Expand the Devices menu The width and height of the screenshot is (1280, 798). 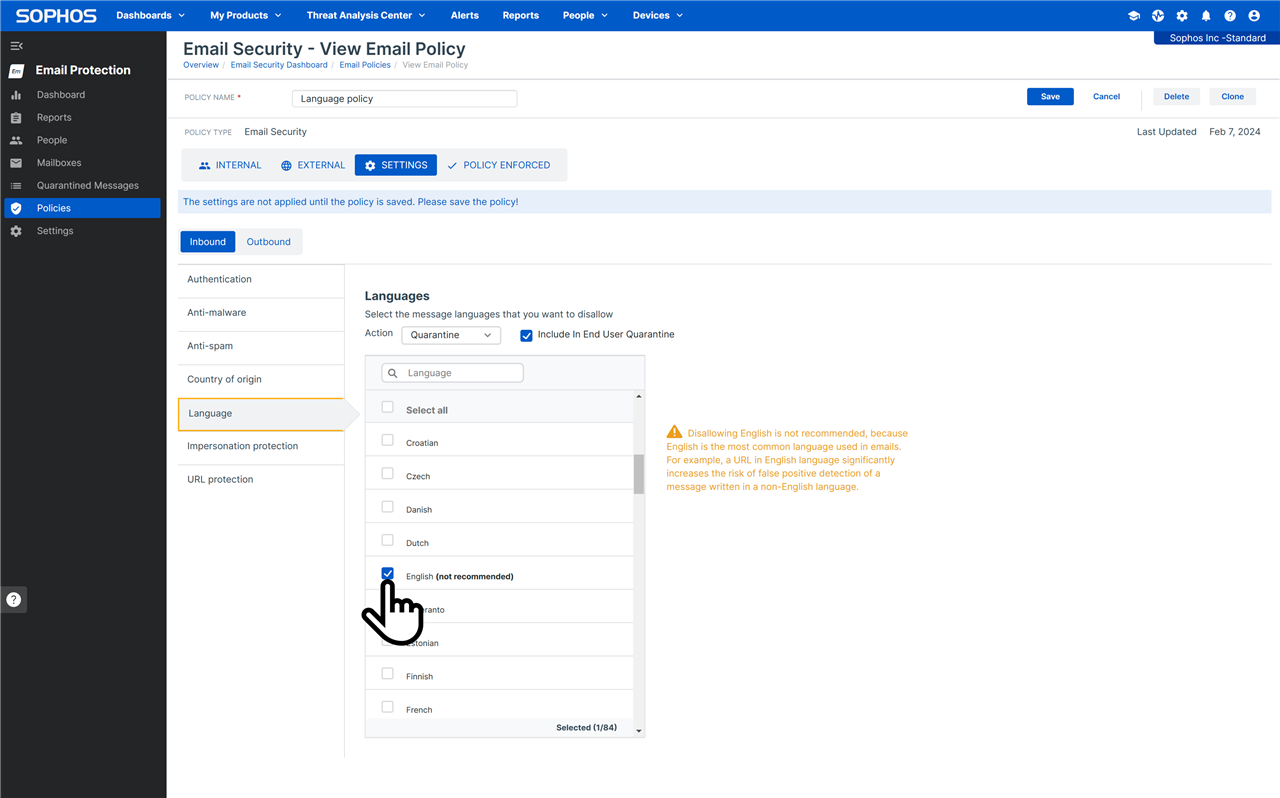[x=658, y=15]
